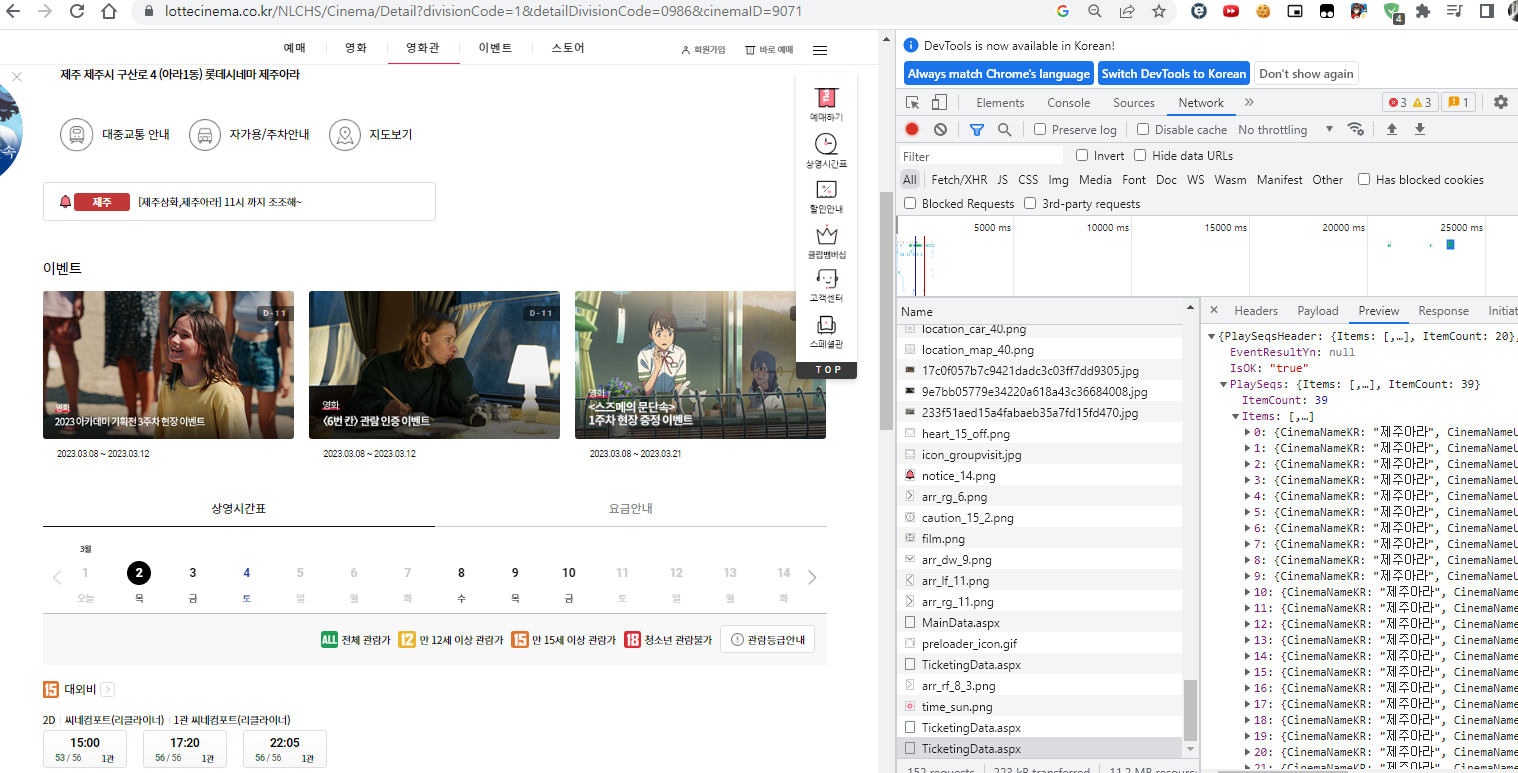
Task: Click the Import HAR upload arrow icon
Action: click(1391, 129)
